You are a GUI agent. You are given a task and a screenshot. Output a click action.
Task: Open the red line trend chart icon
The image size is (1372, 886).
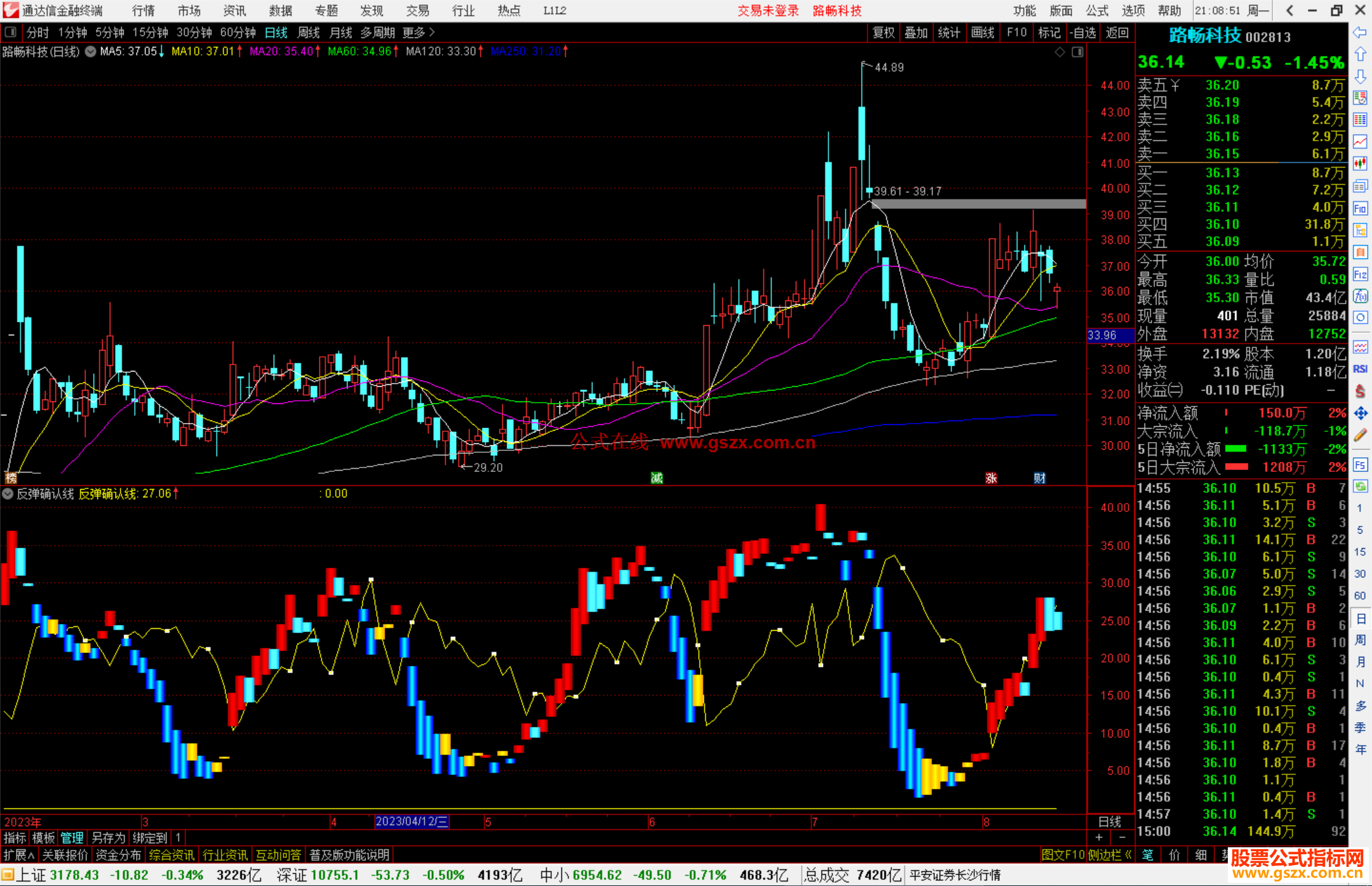(x=1360, y=142)
